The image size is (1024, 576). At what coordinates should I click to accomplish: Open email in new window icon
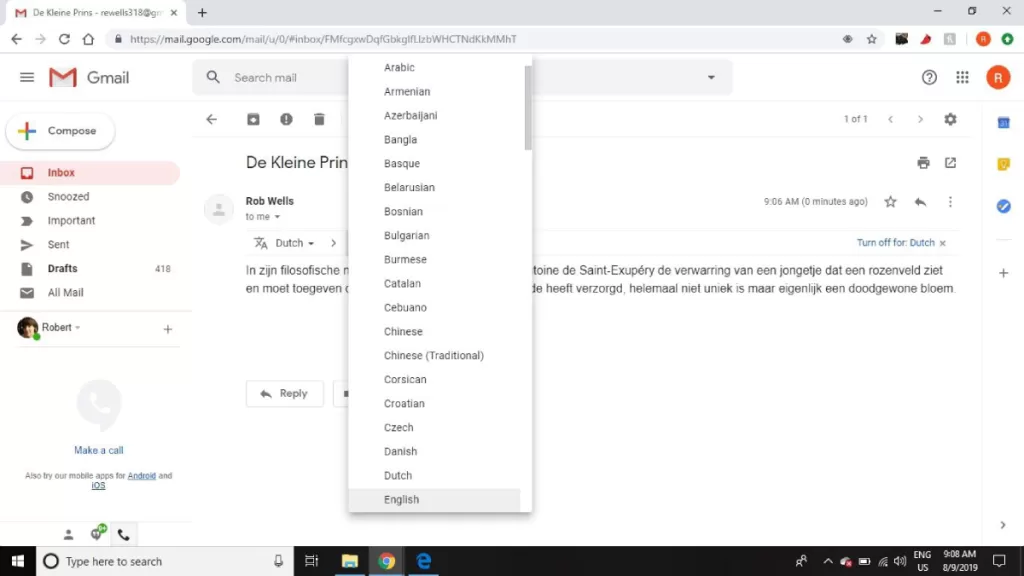[950, 163]
